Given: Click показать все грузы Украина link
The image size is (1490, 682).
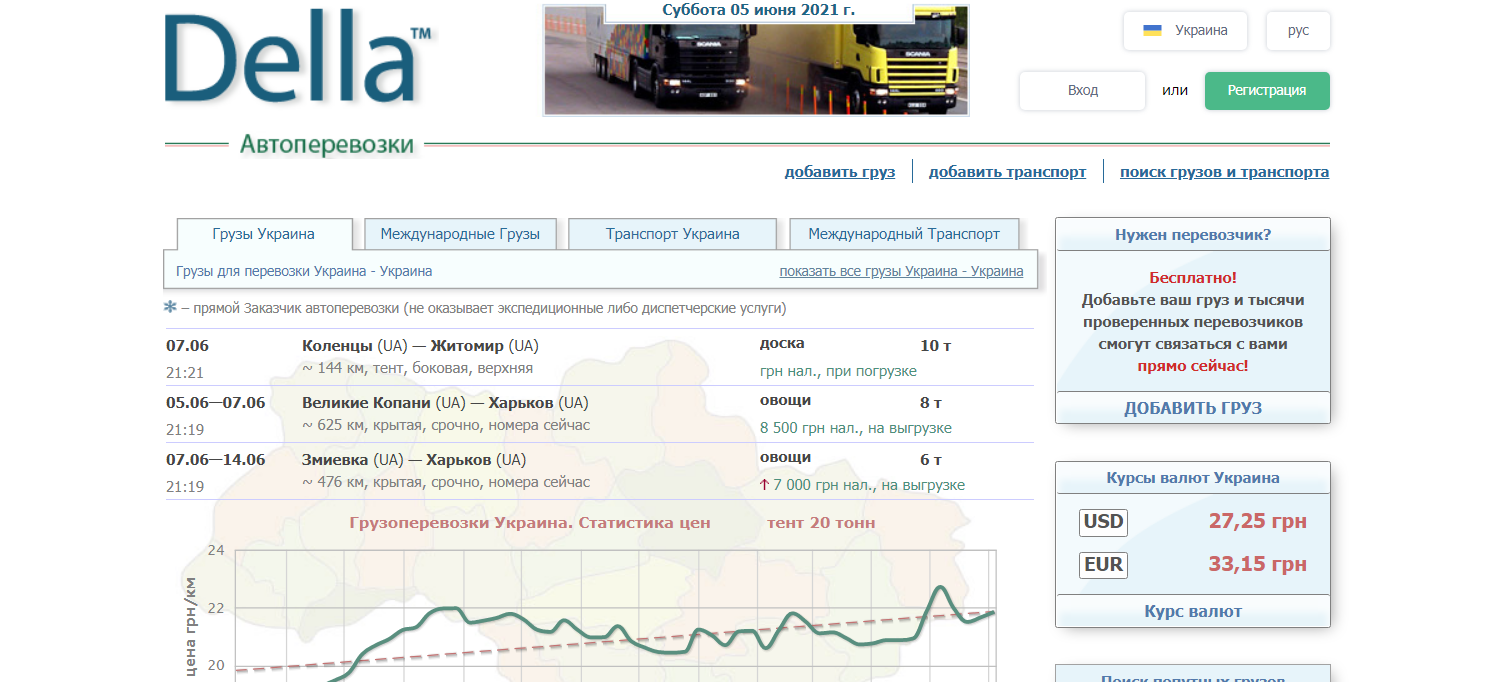Looking at the screenshot, I should [901, 271].
